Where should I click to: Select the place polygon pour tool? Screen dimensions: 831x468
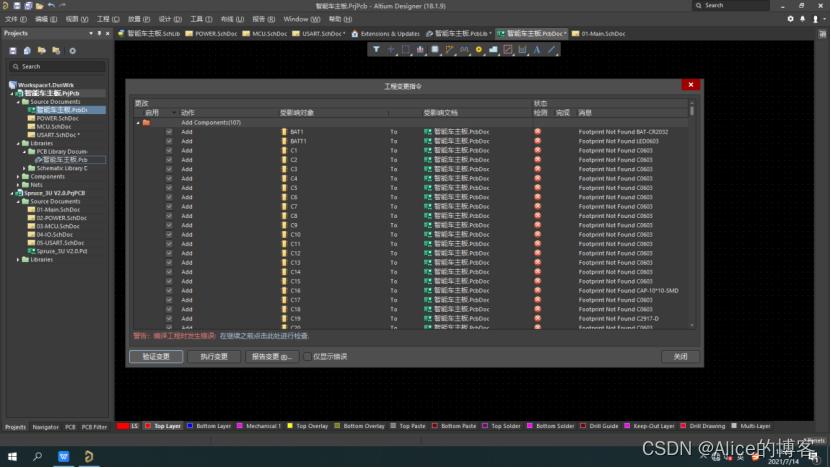pyautogui.click(x=493, y=49)
